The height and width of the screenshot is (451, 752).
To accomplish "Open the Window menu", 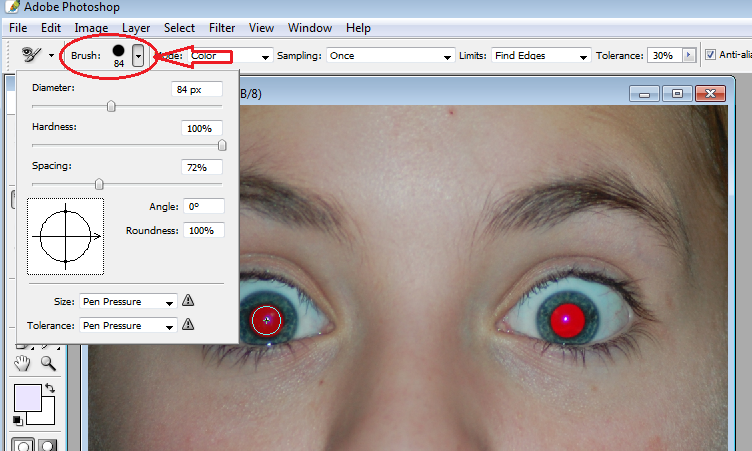I will point(310,28).
